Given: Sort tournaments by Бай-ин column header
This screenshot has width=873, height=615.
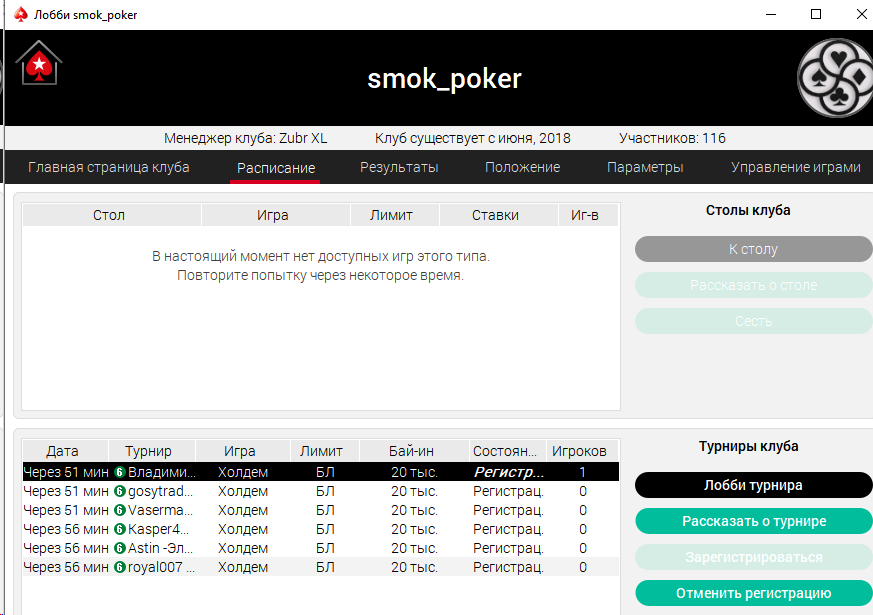Looking at the screenshot, I should coord(414,451).
